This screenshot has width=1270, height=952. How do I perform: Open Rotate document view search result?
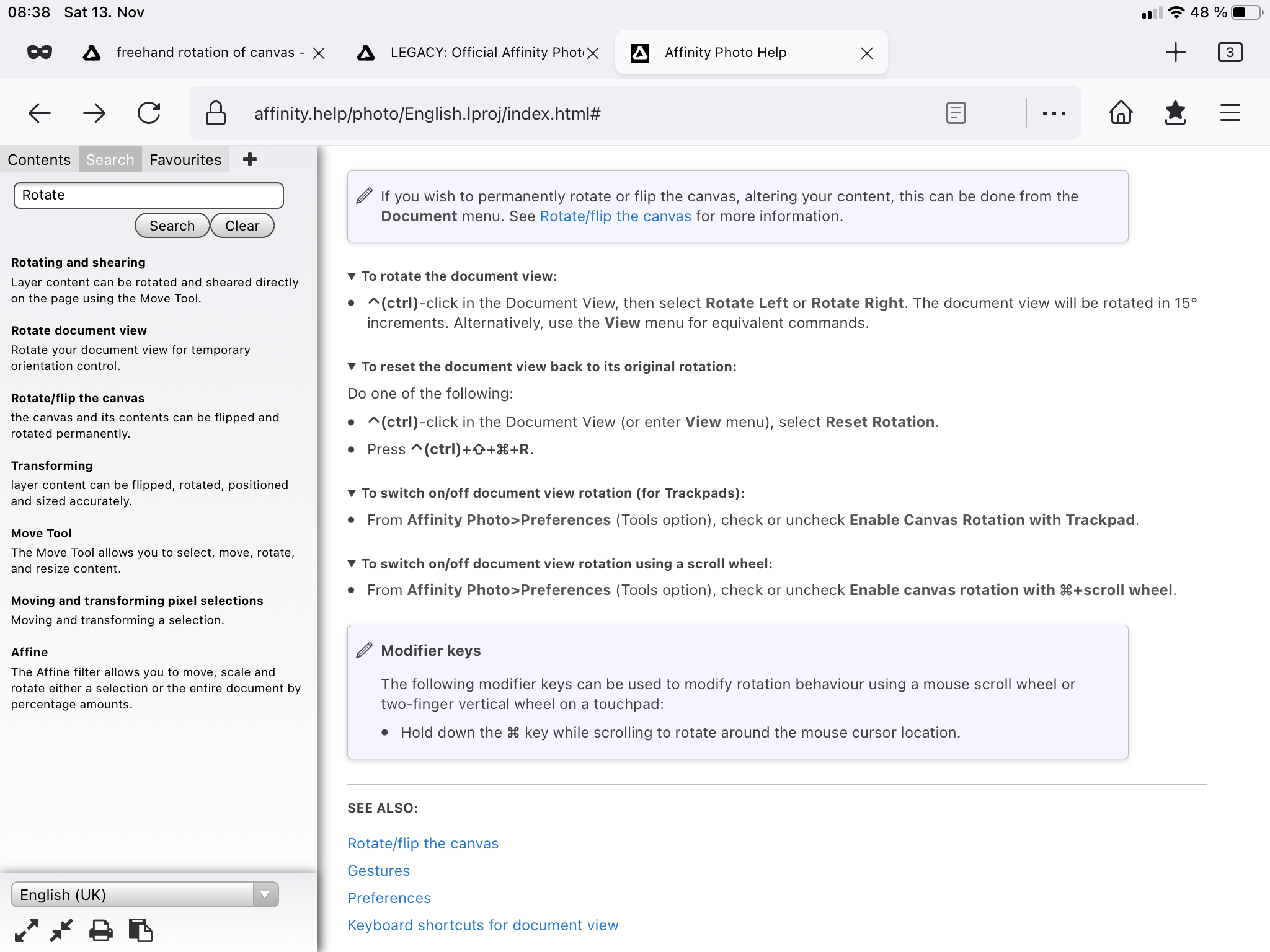coord(79,330)
